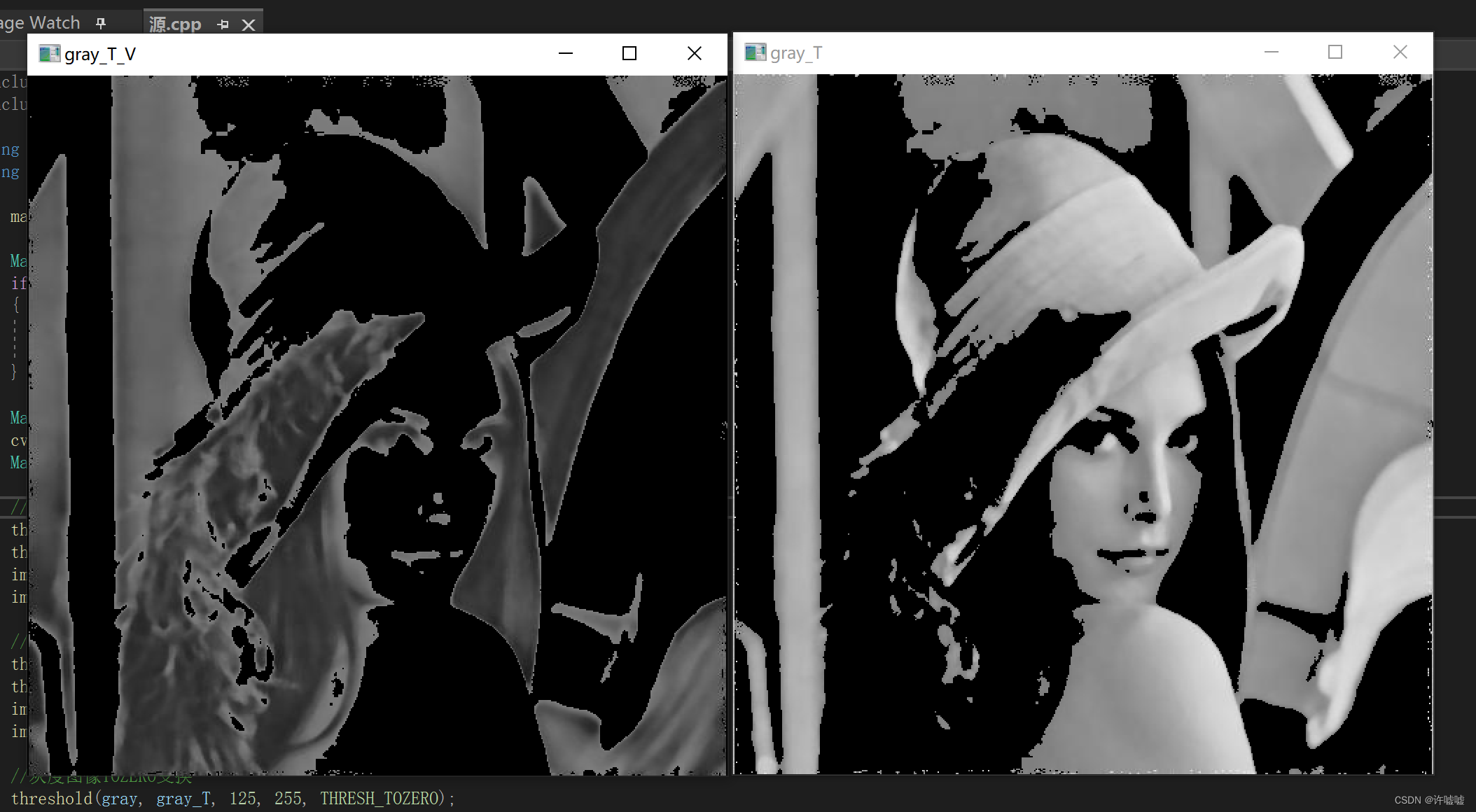Minimize the gray_T_V window
1476x812 pixels.
click(x=565, y=53)
